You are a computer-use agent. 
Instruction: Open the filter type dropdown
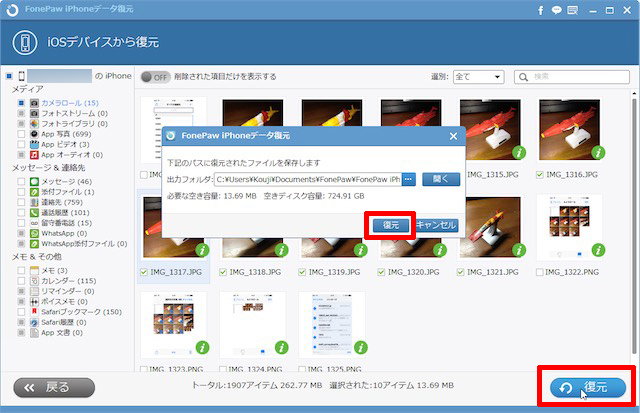(x=478, y=77)
